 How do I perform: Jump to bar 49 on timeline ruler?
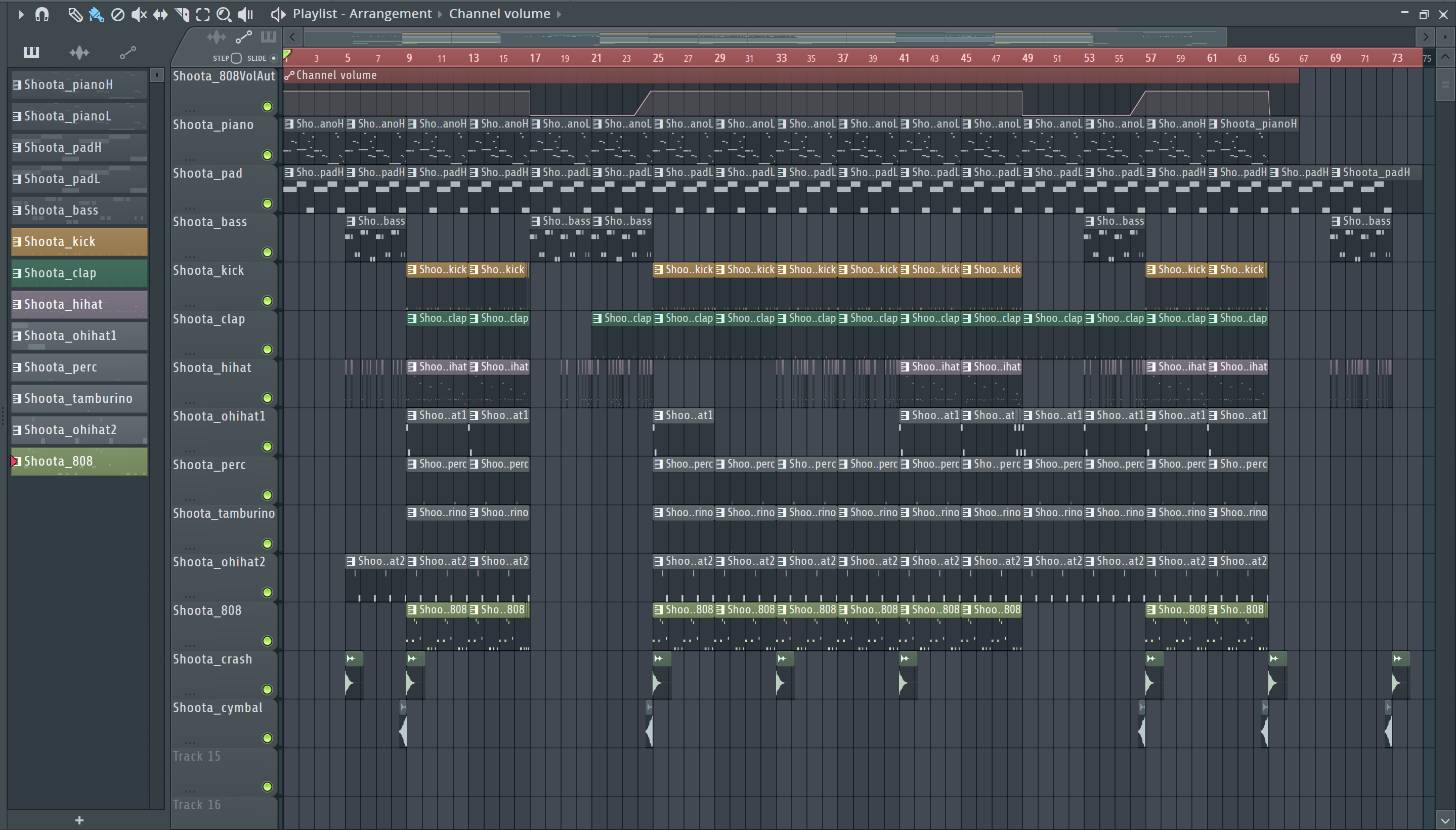coord(1027,58)
